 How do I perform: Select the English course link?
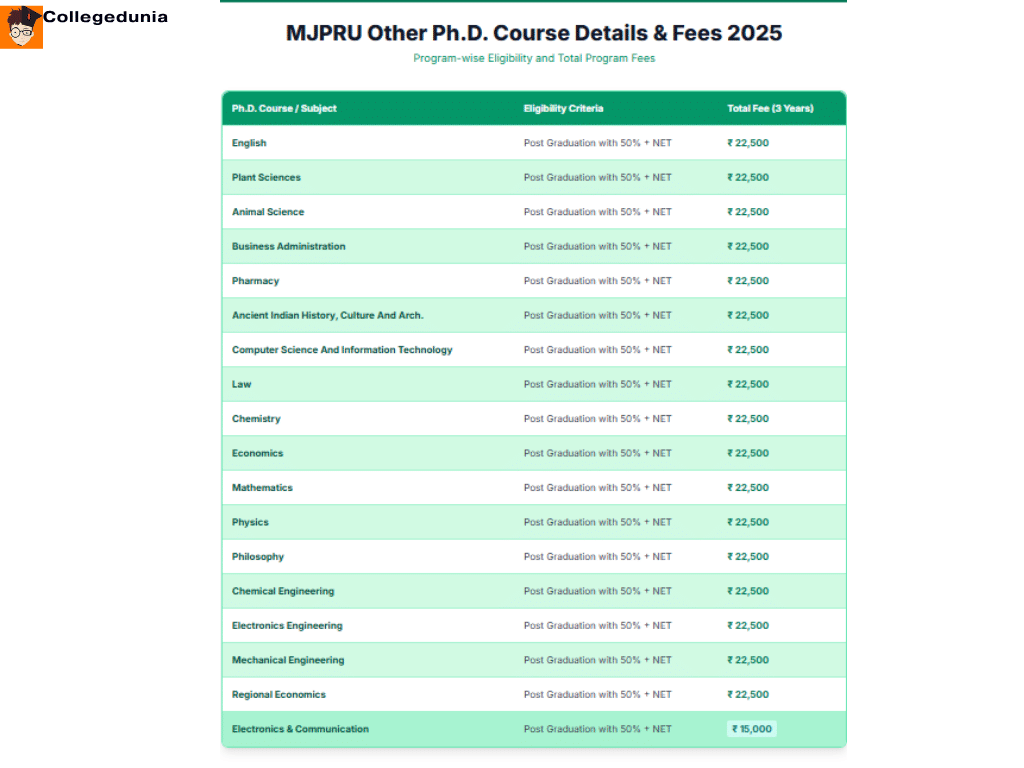[249, 143]
